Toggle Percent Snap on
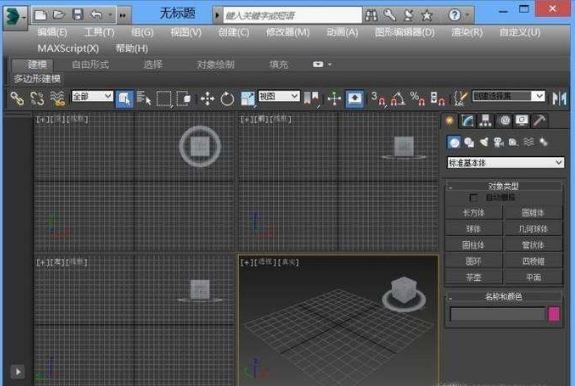575x386 pixels. pyautogui.click(x=418, y=98)
